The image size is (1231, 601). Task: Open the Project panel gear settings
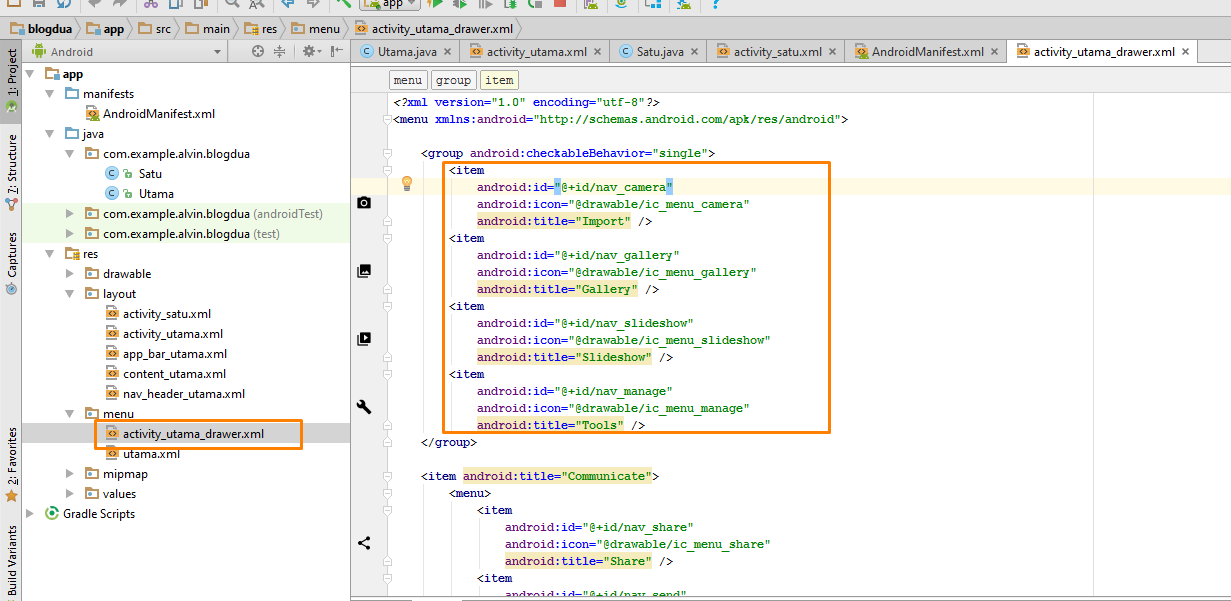pyautogui.click(x=312, y=51)
